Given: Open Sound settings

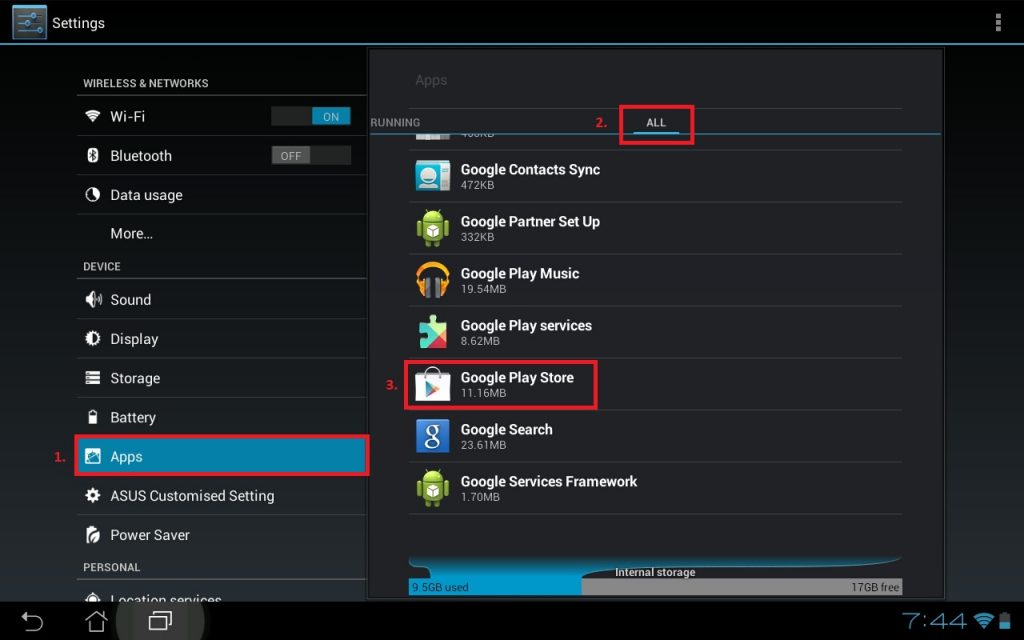Looking at the screenshot, I should point(221,300).
